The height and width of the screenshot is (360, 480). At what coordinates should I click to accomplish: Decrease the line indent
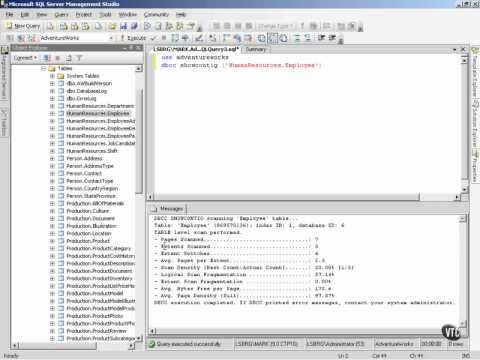click(x=321, y=38)
